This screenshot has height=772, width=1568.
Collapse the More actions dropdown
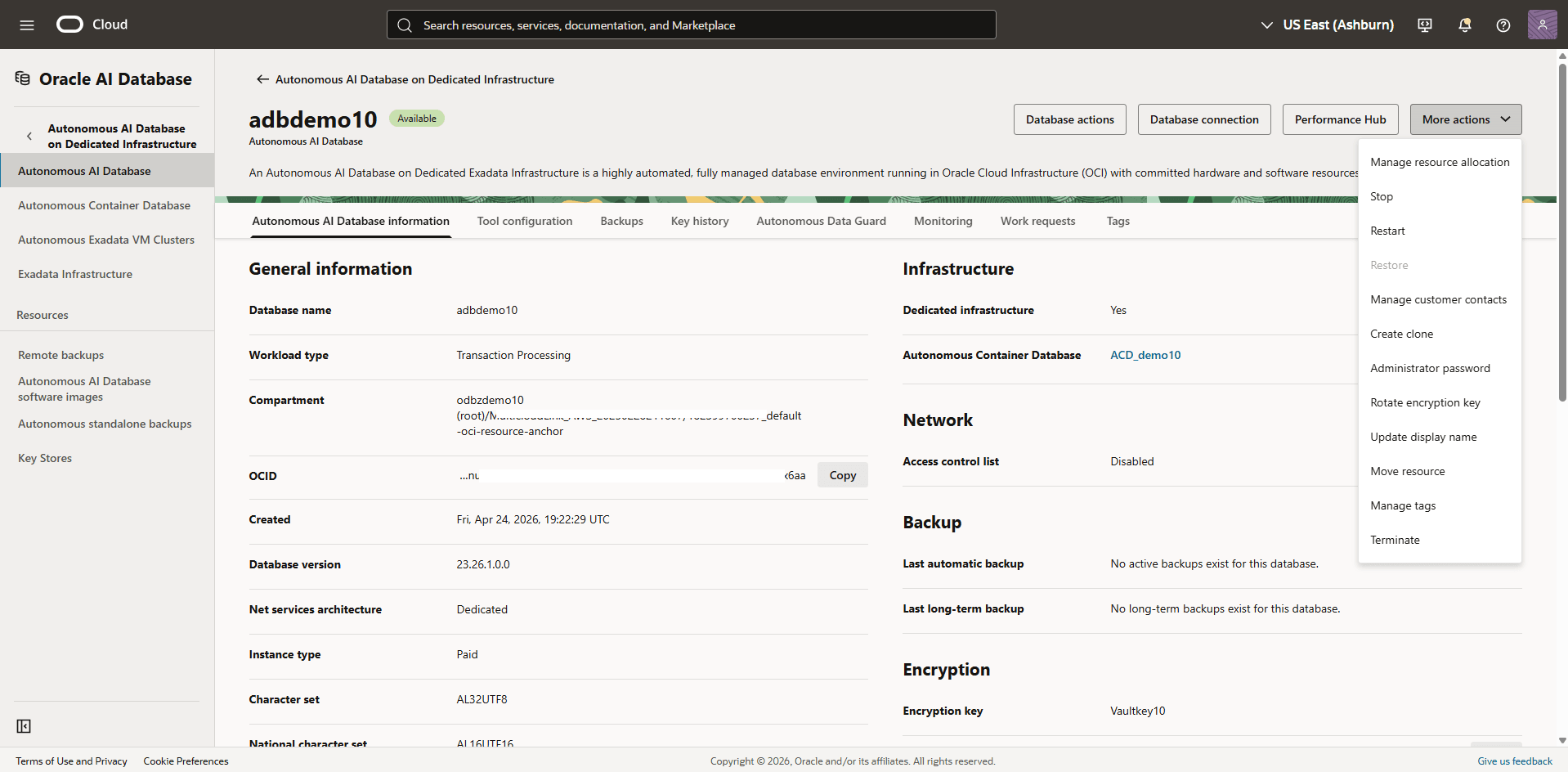click(x=1466, y=119)
